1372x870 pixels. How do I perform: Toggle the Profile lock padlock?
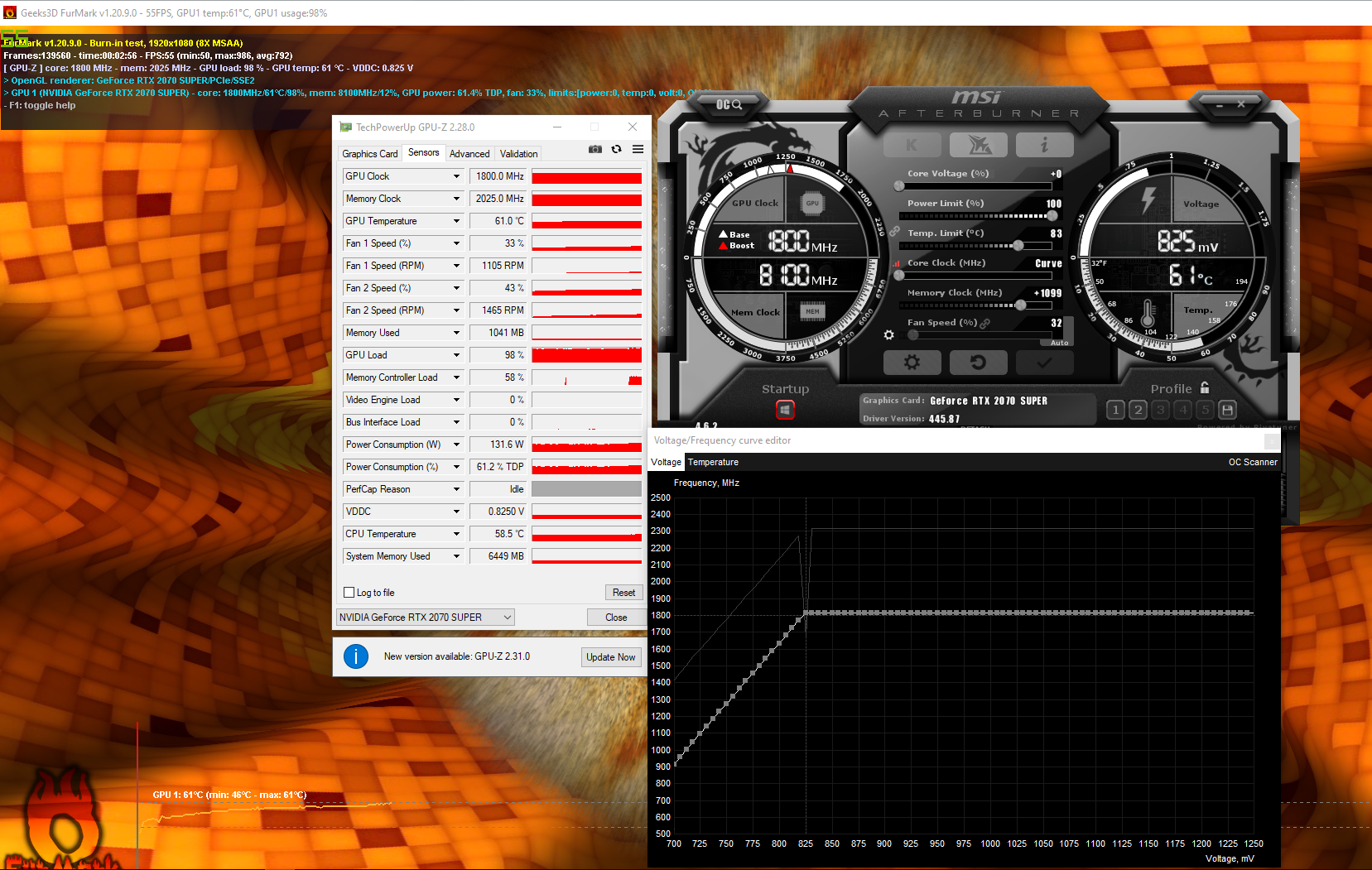(1205, 387)
